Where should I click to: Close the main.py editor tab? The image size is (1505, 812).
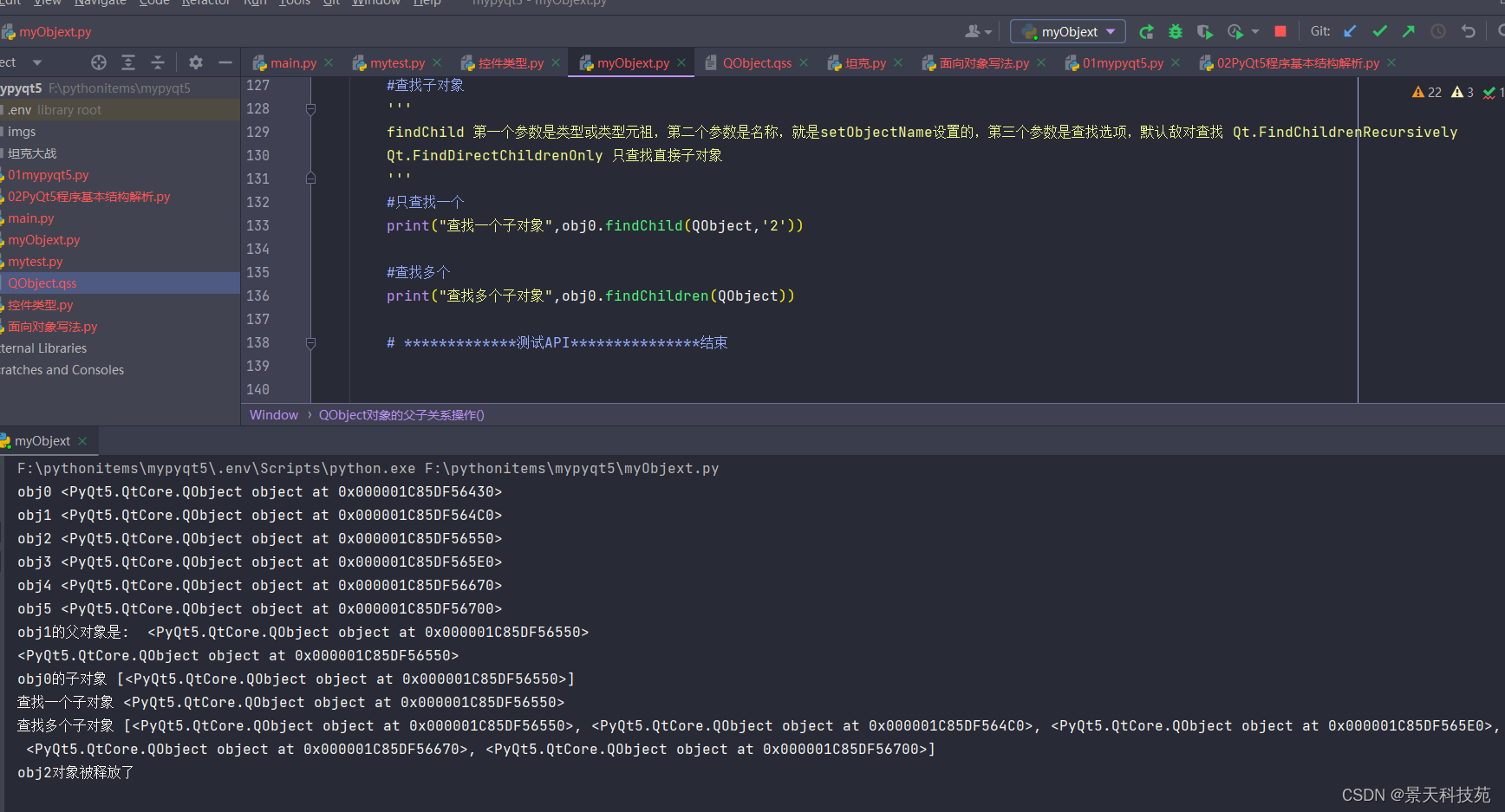(x=329, y=62)
